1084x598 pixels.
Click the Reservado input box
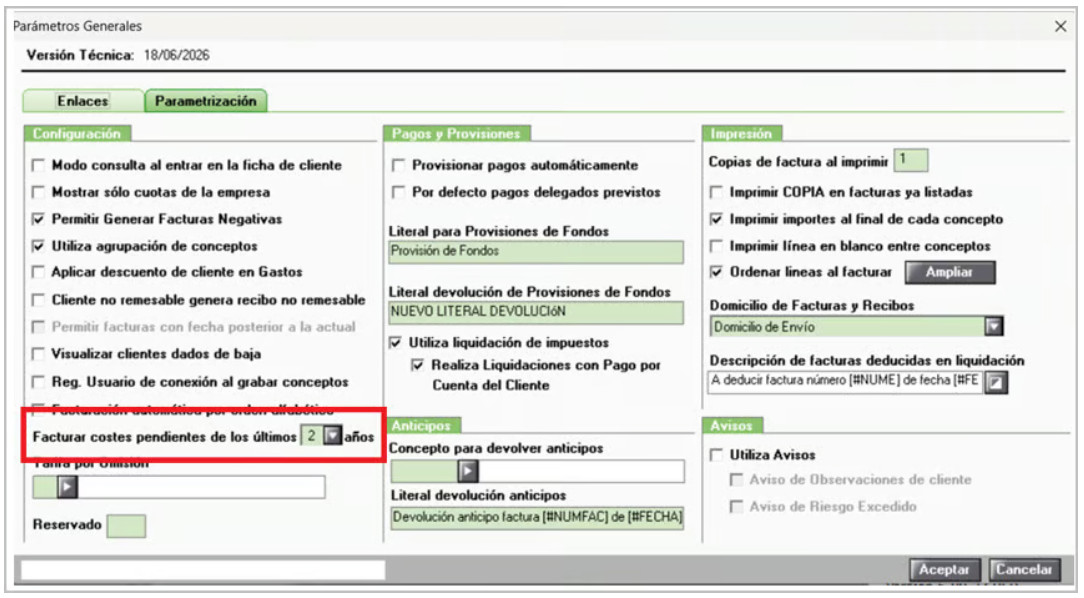point(127,526)
